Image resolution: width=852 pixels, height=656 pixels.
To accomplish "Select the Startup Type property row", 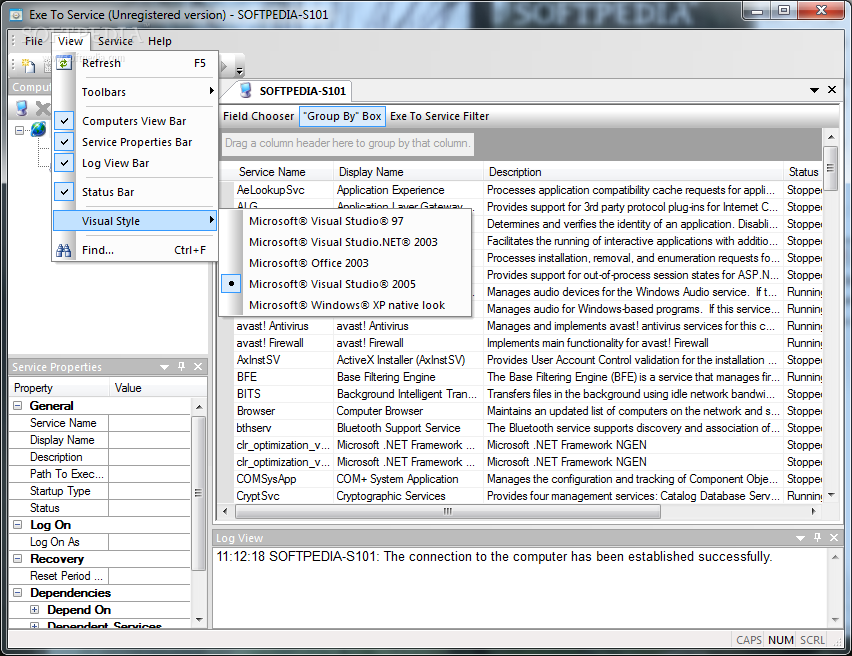I will 99,491.
